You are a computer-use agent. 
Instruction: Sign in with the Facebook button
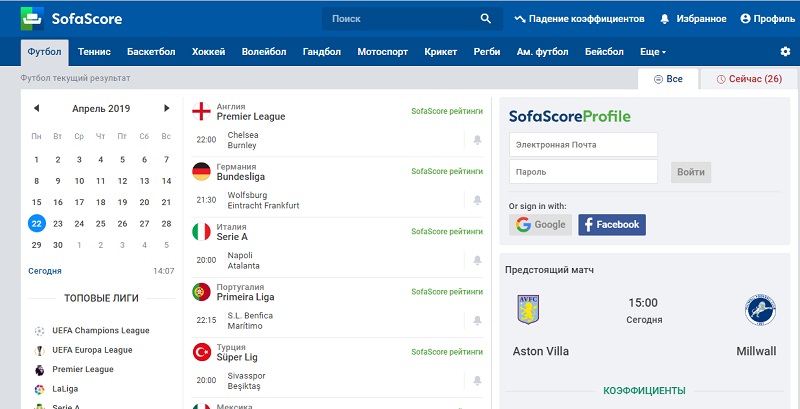(612, 225)
